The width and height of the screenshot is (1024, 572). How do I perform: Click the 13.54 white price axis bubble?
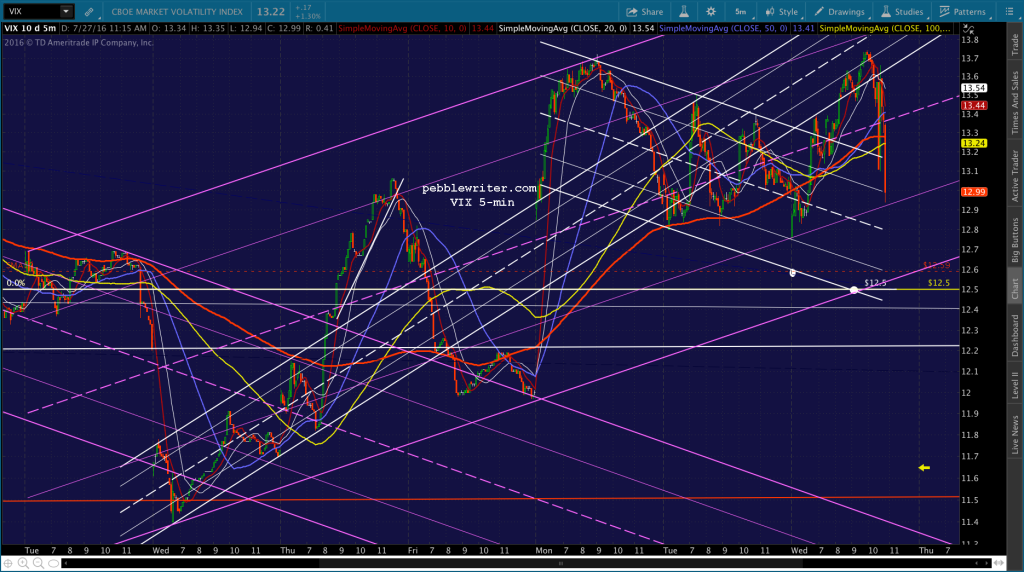pos(973,88)
